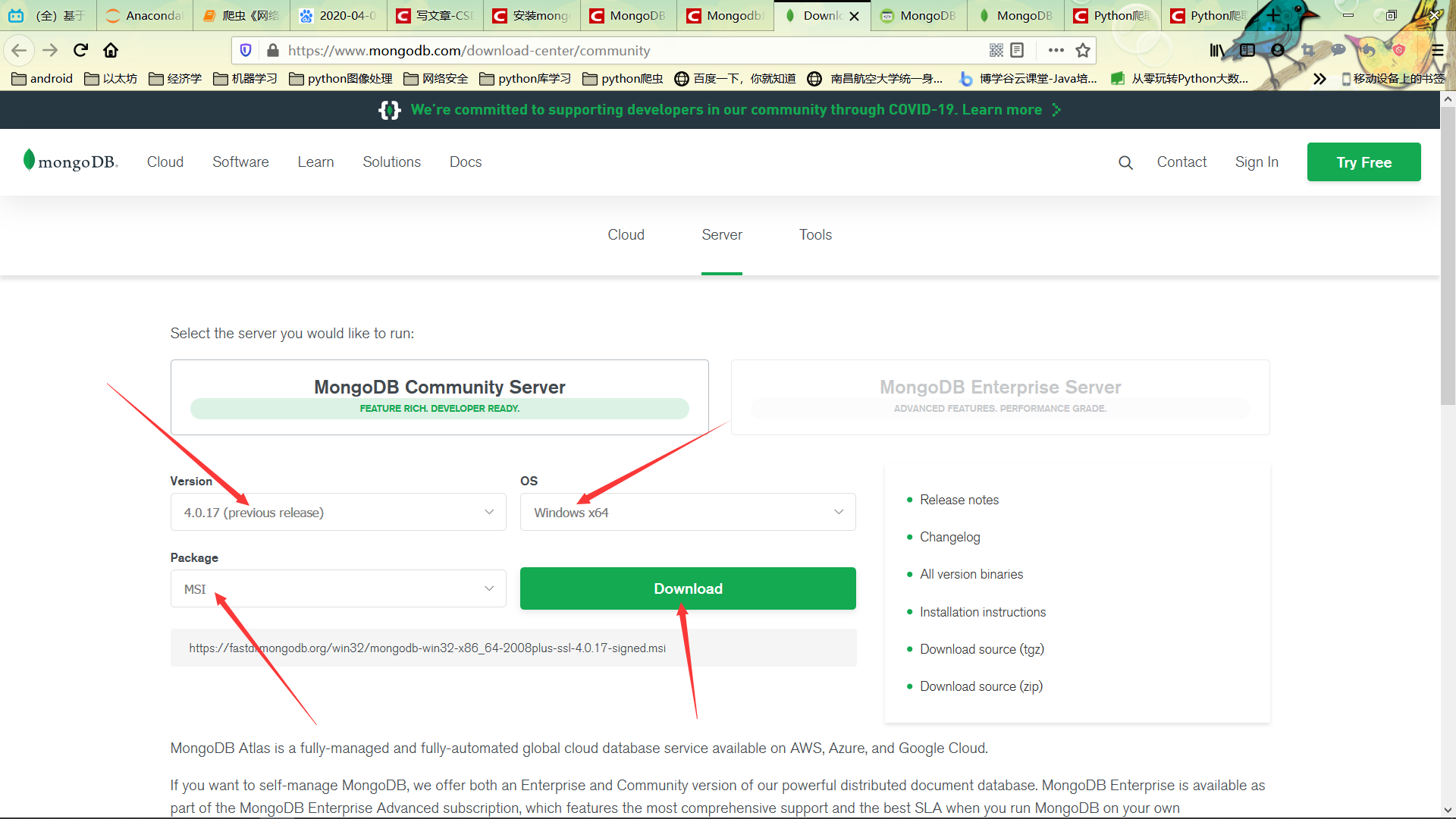The height and width of the screenshot is (819, 1456).
Task: Open the Release notes link
Action: coord(959,500)
